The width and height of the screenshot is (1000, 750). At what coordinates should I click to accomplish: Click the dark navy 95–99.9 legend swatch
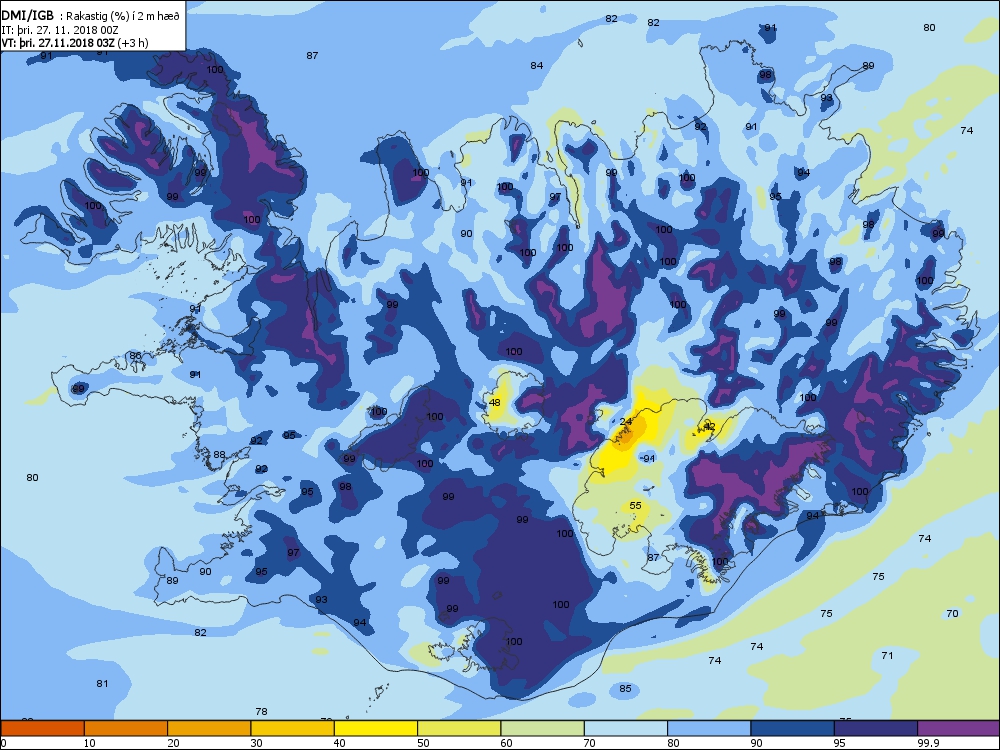pos(876,728)
